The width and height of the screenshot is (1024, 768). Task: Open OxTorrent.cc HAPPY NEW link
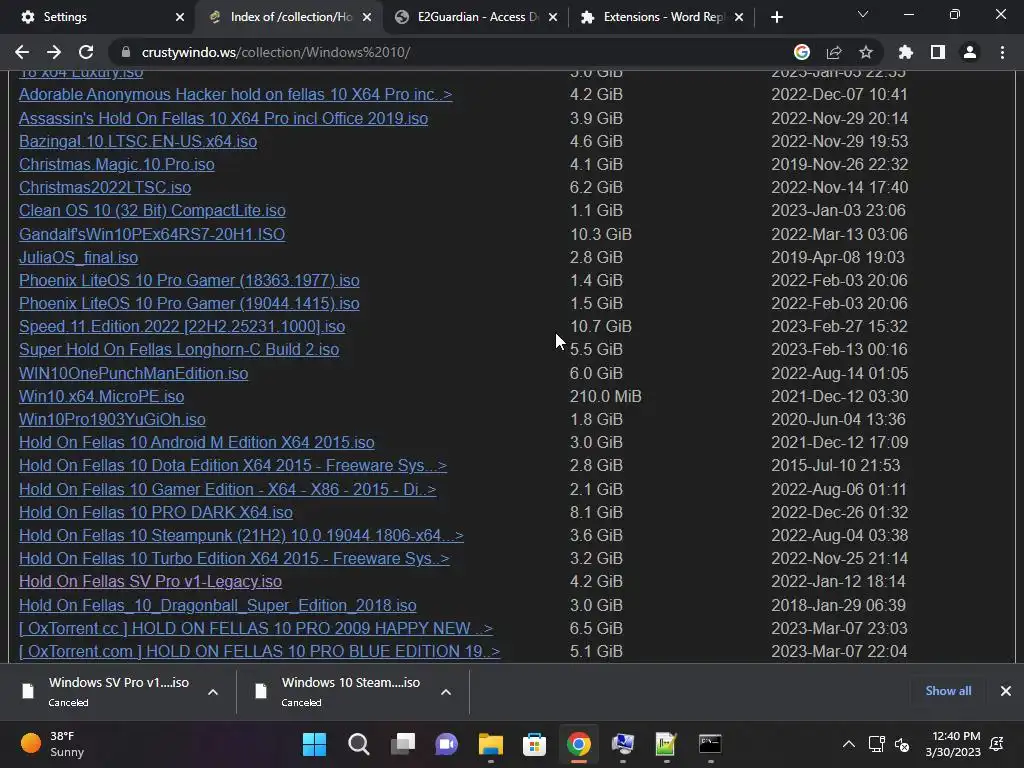point(255,628)
